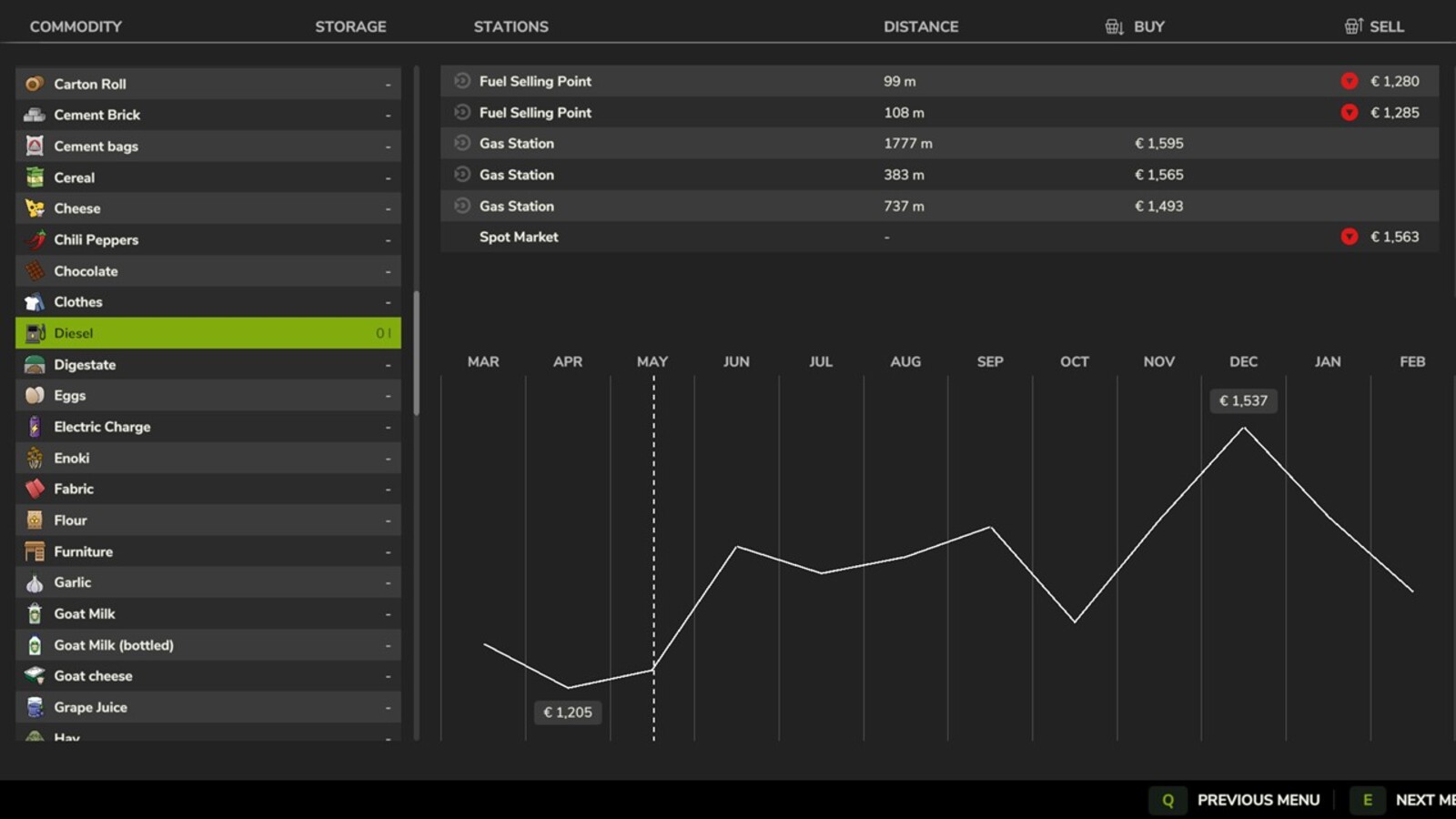The height and width of the screenshot is (819, 1456).
Task: Click the Clothes shirt icon
Action: tap(35, 302)
